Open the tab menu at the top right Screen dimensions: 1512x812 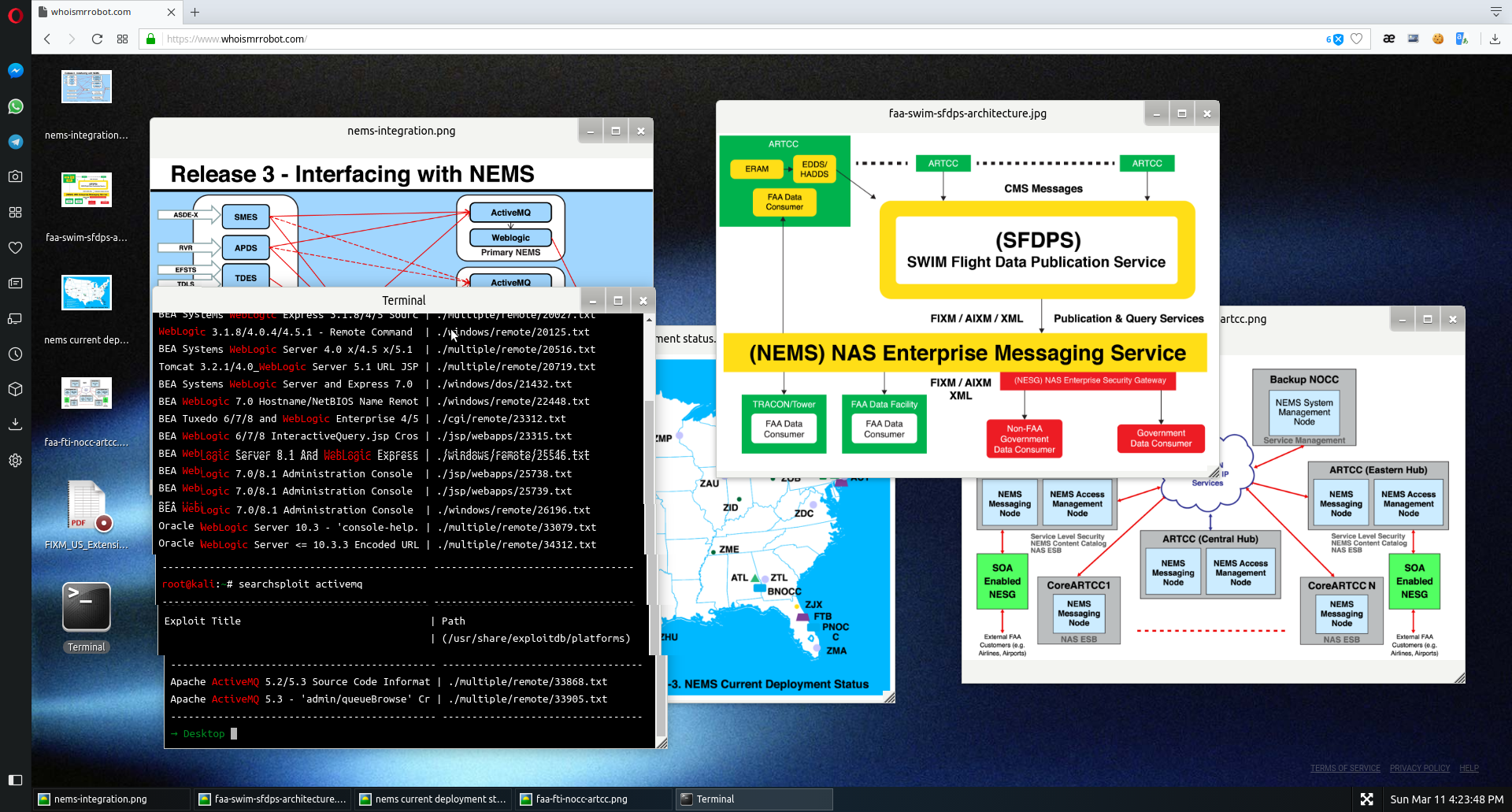[x=1495, y=12]
